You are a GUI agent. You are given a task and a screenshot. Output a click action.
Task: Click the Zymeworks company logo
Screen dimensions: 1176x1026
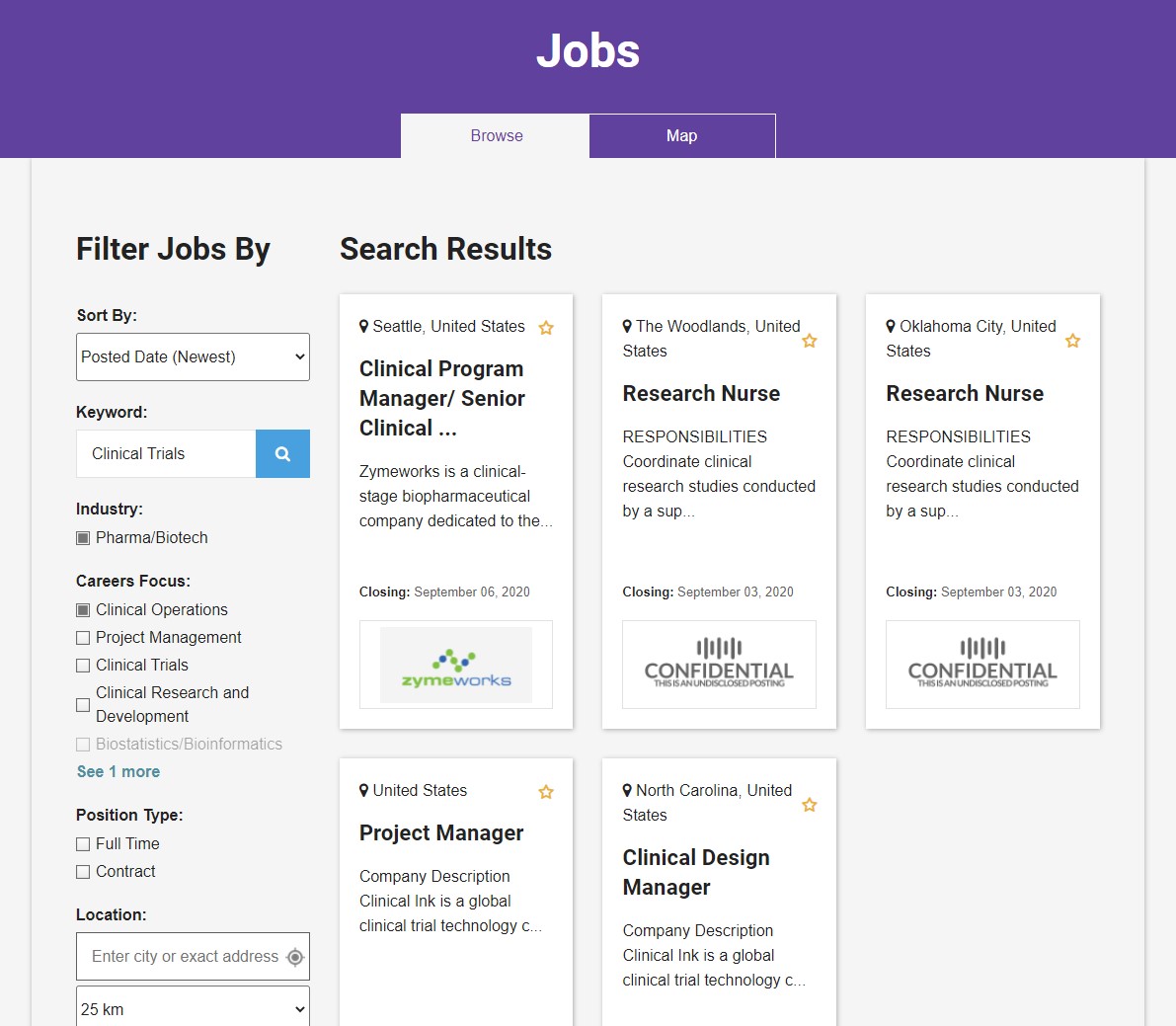(x=456, y=665)
